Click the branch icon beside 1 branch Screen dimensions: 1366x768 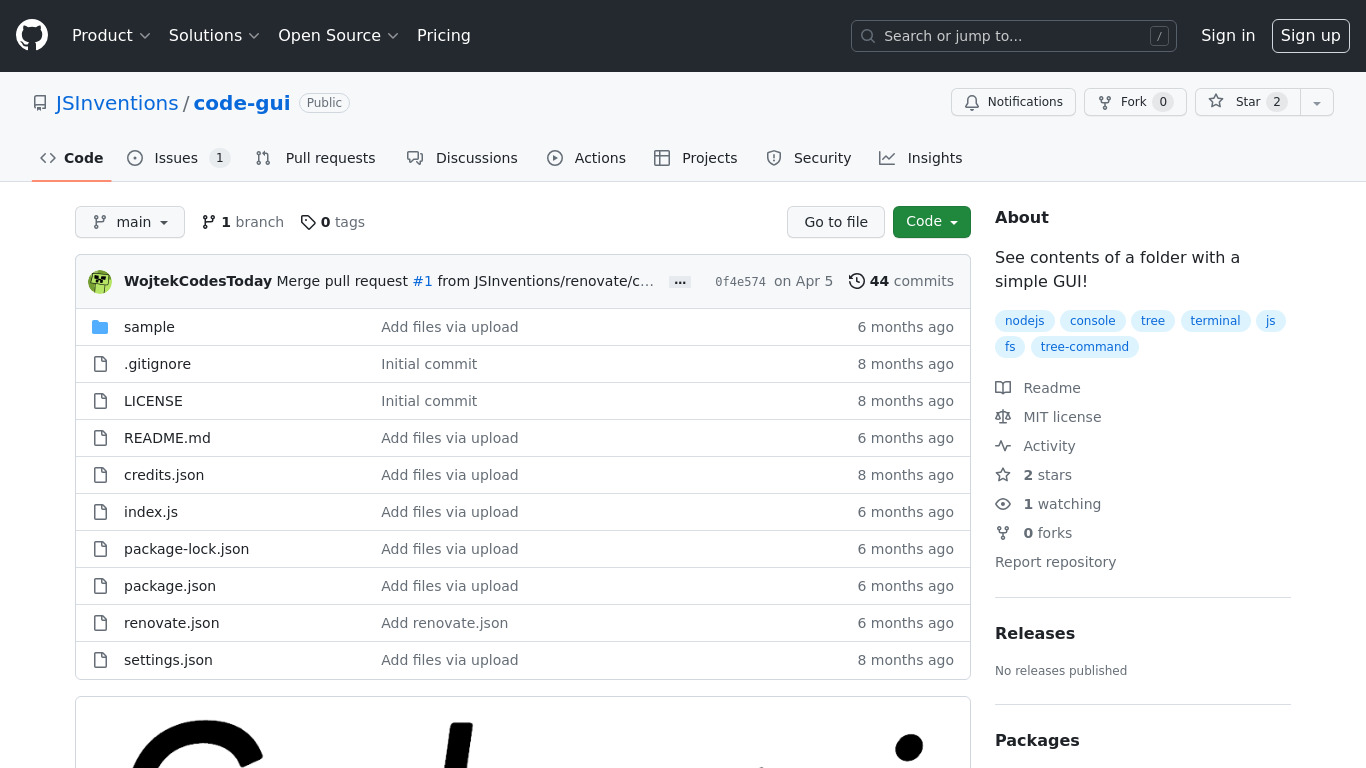209,222
